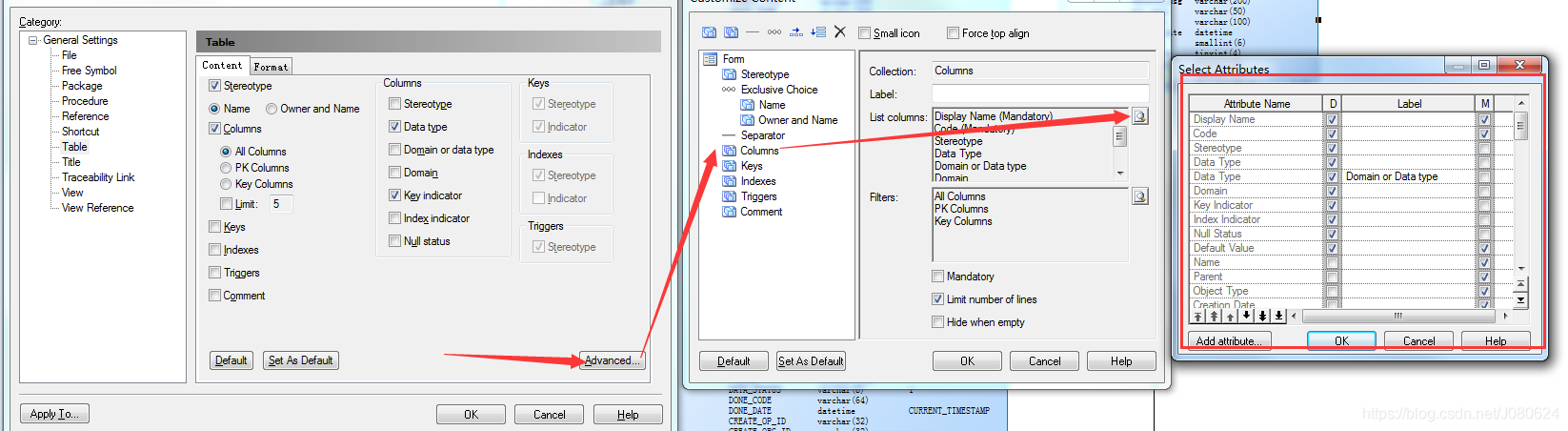
Task: Click the Limit value field showing 5
Action: (x=280, y=204)
